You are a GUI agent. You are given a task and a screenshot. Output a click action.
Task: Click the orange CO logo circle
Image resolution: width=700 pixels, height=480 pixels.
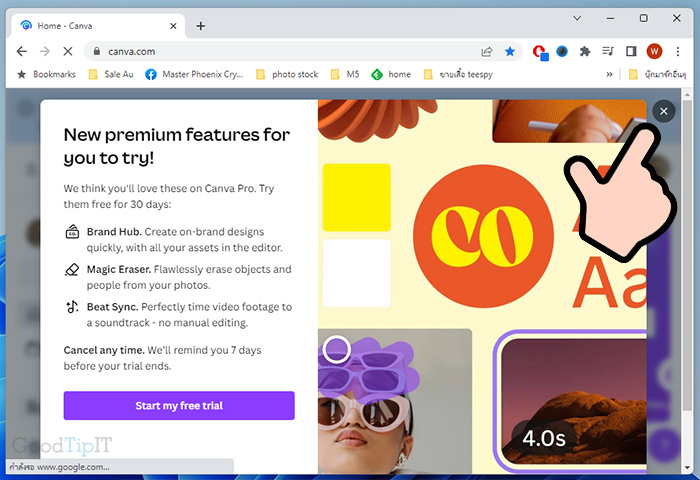click(483, 236)
